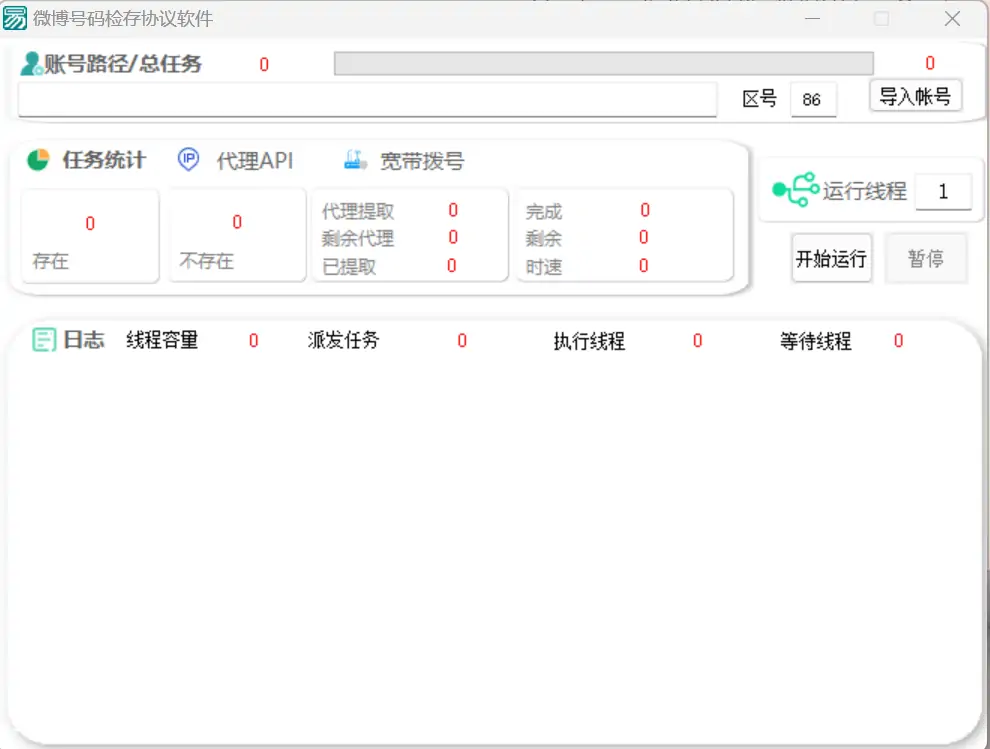Click the 区号 label
Viewport: 990px width, 749px height.
760,99
